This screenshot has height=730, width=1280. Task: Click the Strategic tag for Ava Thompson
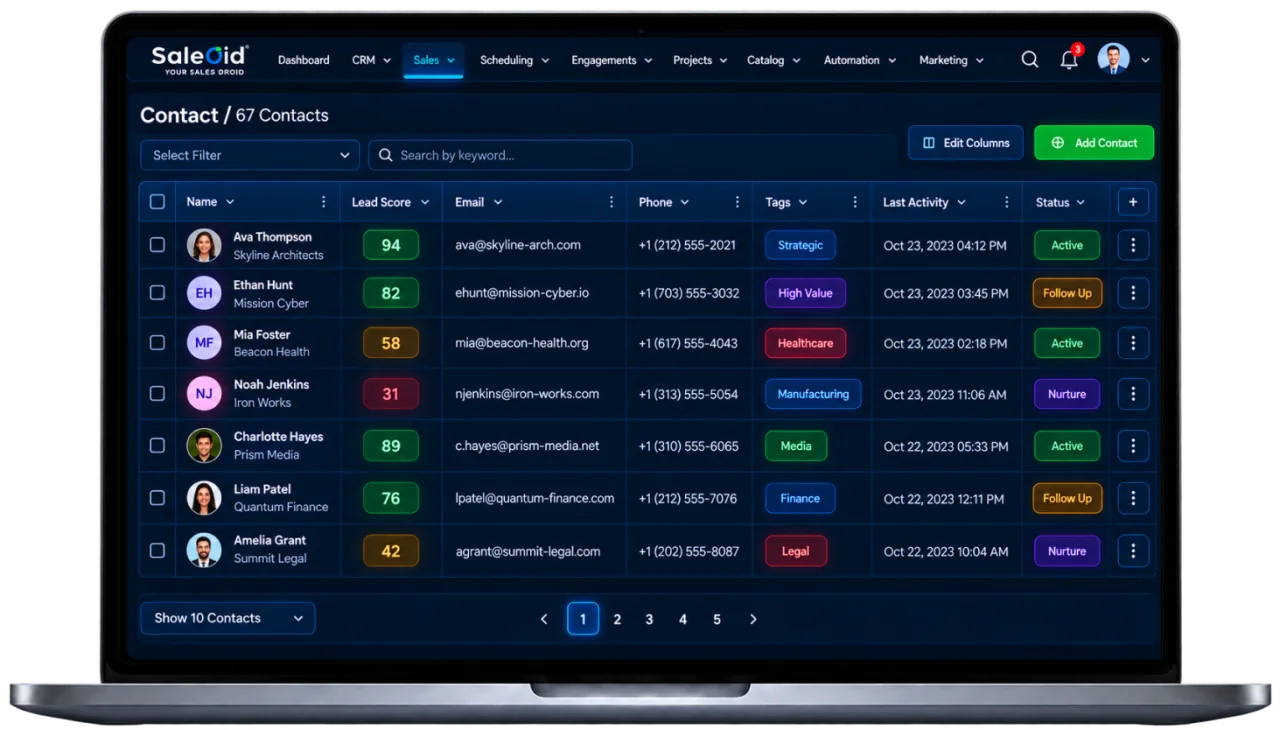point(800,245)
